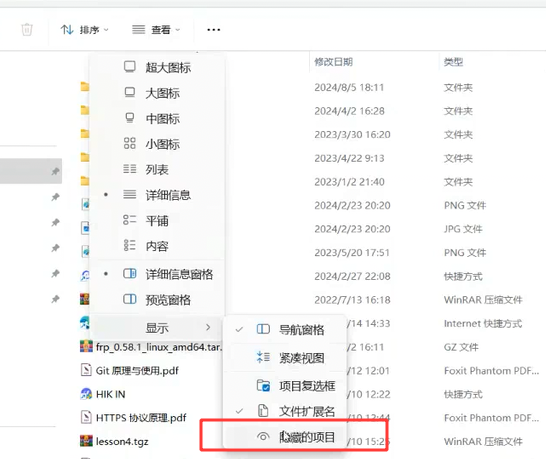This screenshot has width=546, height=459.
Task: Click the 导航窗格 pane glyph icon
Action: tap(263, 329)
